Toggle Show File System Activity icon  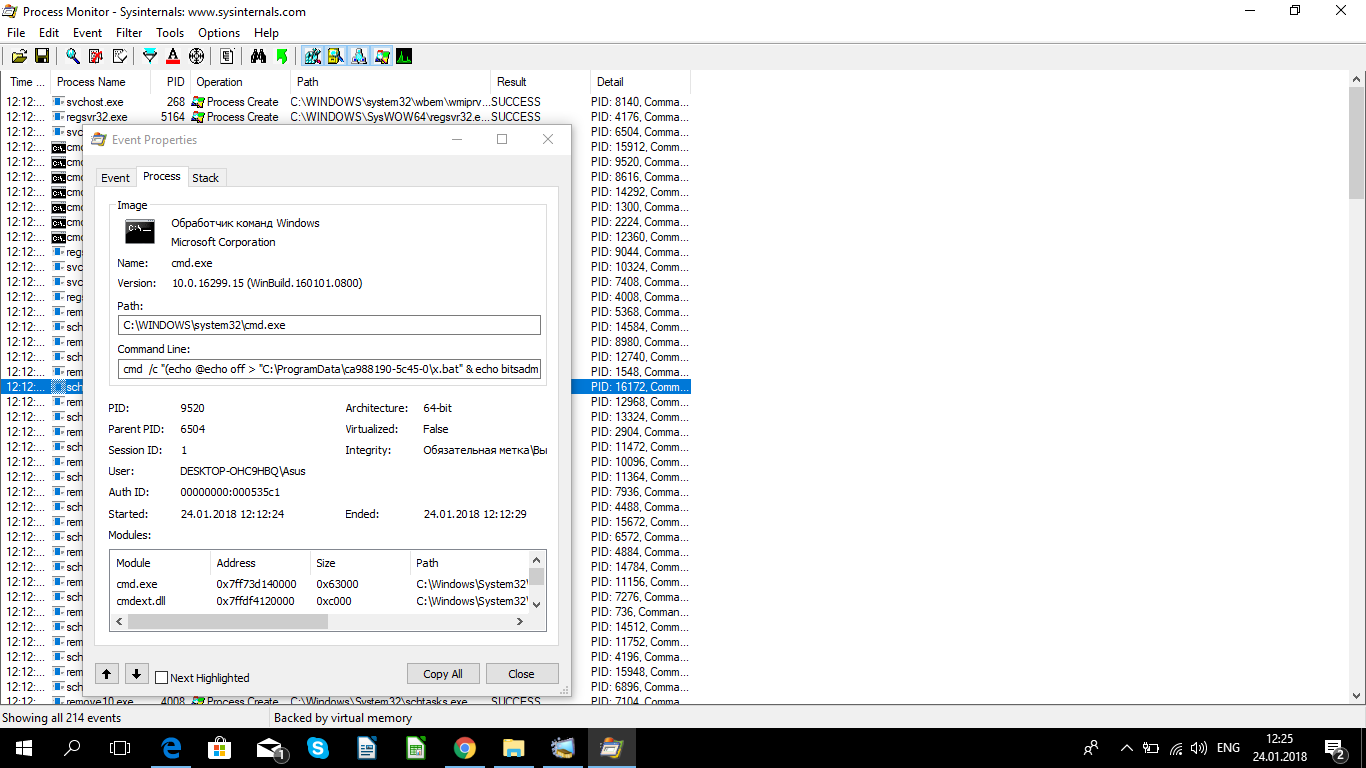tap(335, 56)
